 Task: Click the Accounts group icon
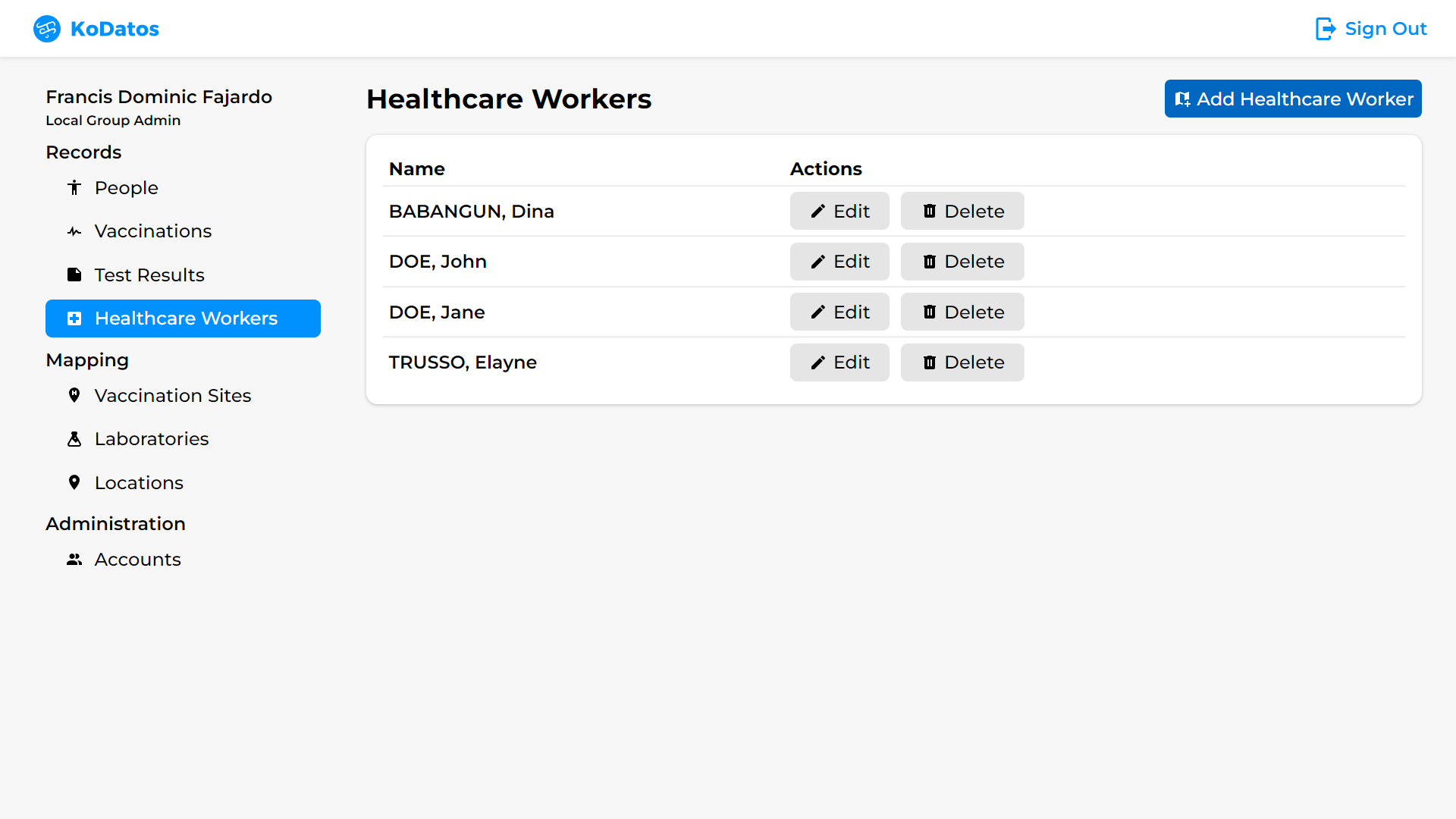(x=74, y=560)
